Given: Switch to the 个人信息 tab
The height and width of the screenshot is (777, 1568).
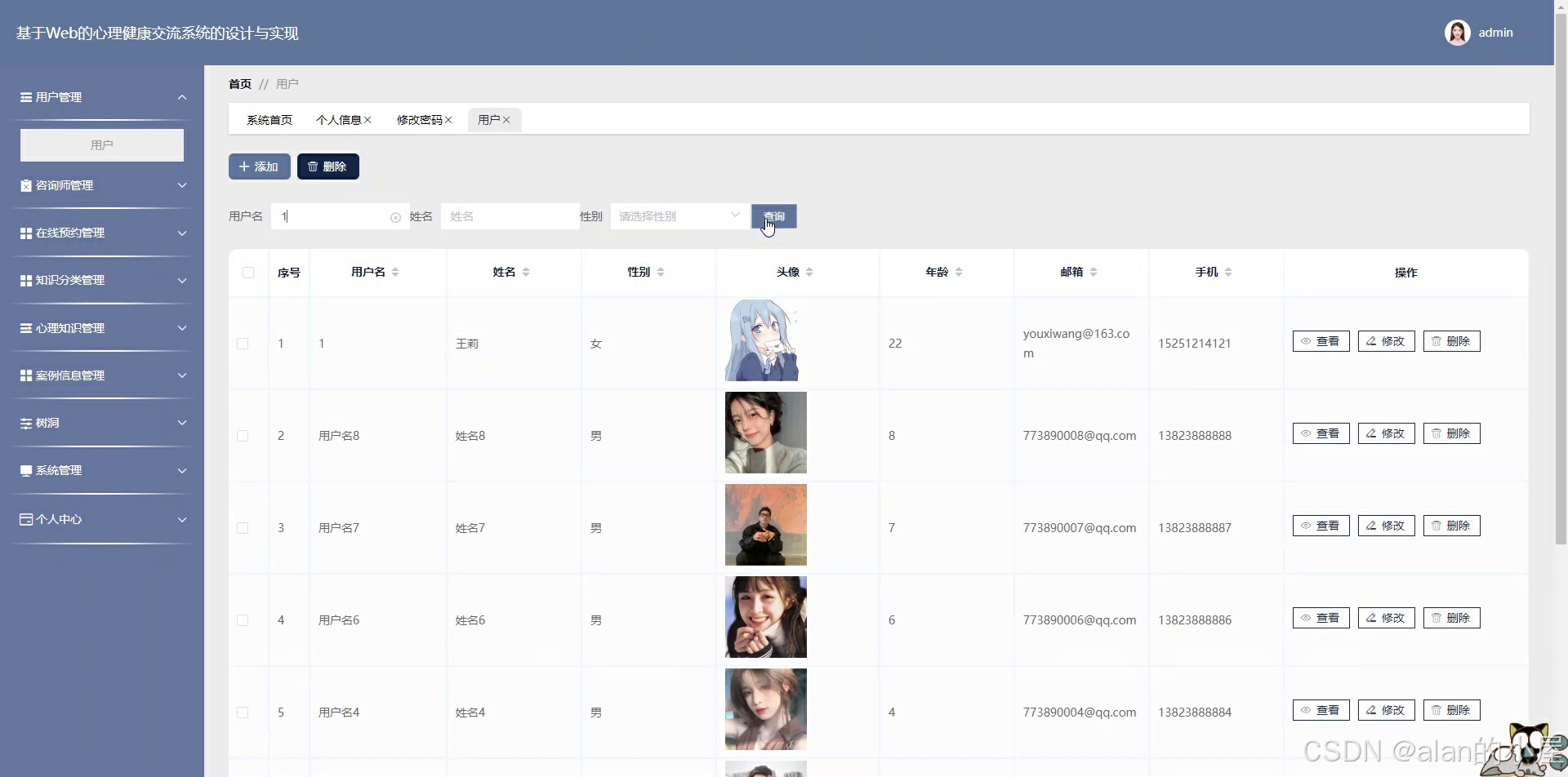Looking at the screenshot, I should point(338,120).
